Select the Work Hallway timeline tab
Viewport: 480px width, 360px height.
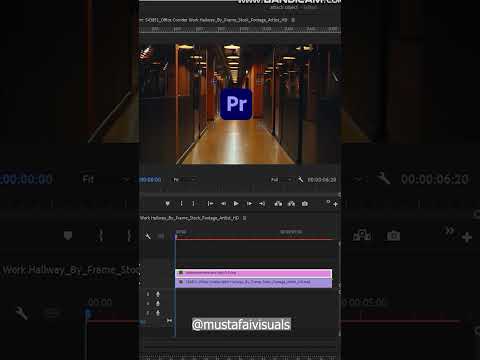pyautogui.click(x=189, y=218)
